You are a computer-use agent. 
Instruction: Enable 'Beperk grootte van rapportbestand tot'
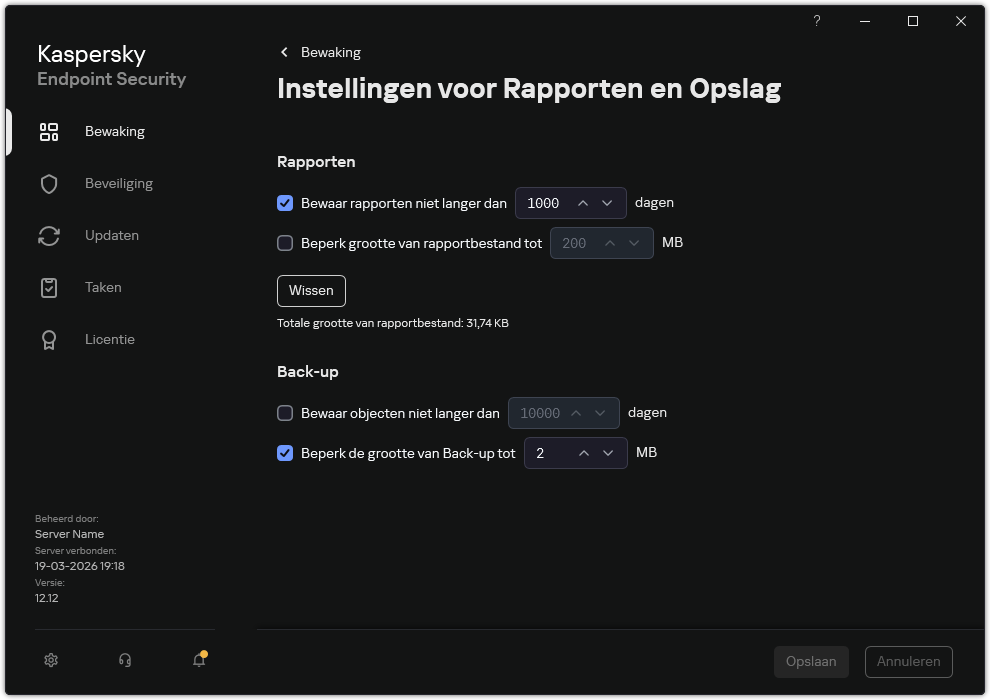[285, 243]
